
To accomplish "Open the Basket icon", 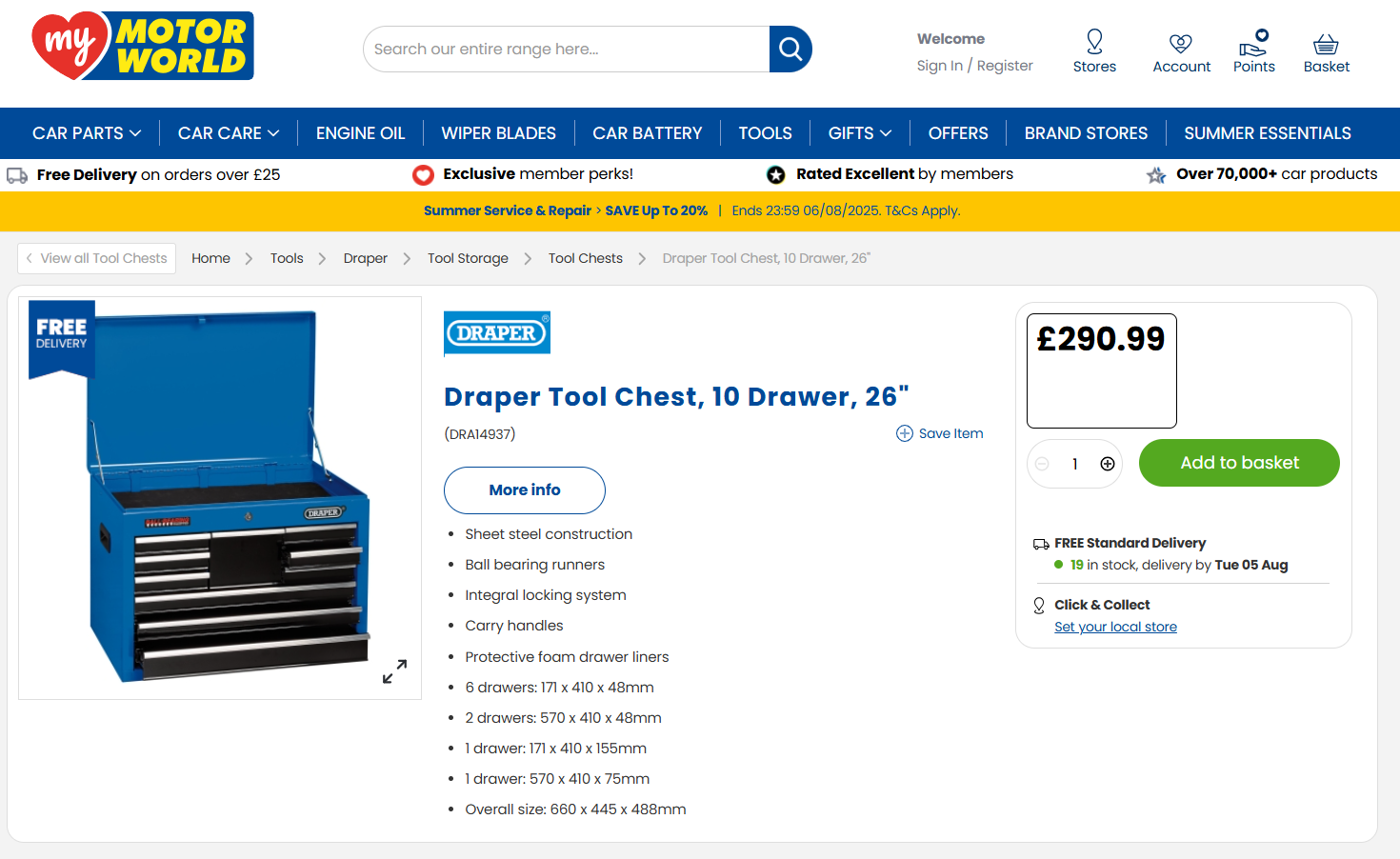I will [x=1326, y=44].
